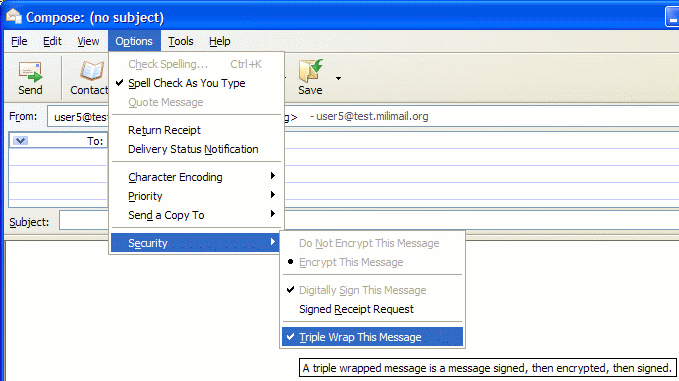This screenshot has height=381, width=679.
Task: Click the From address field
Action: pos(363,116)
